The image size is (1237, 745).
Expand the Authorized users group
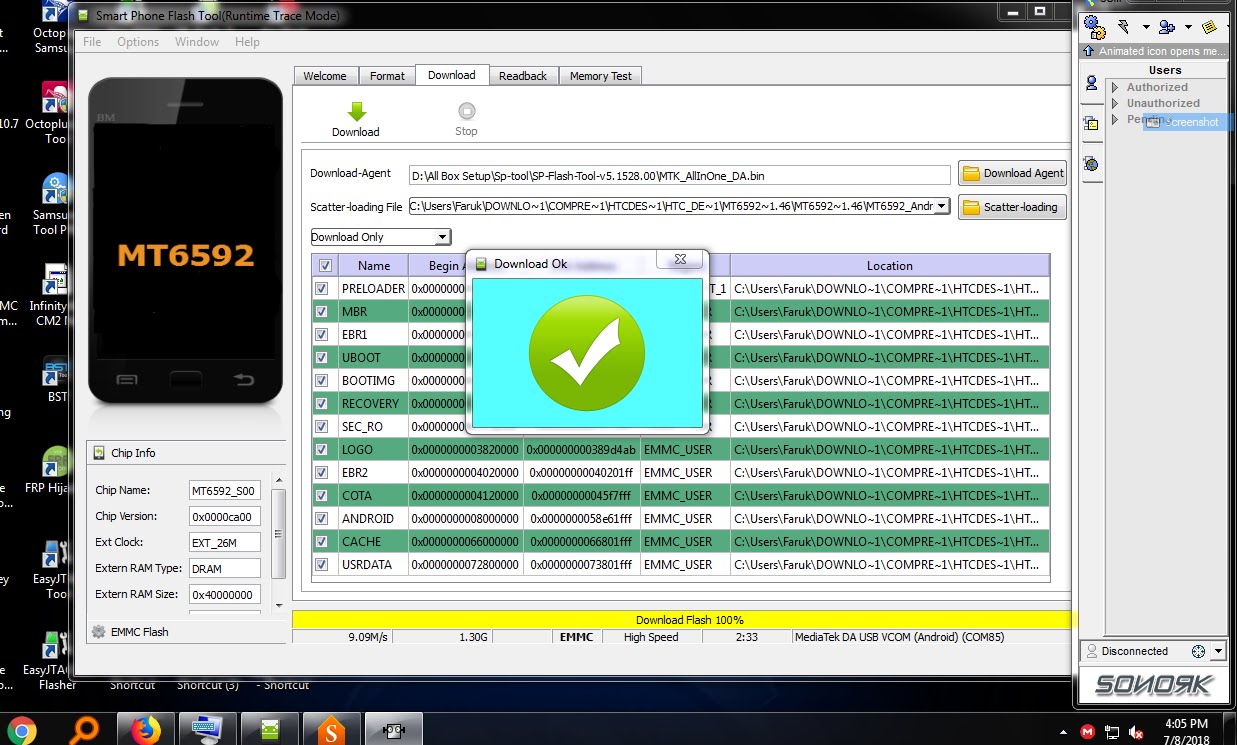point(1115,87)
